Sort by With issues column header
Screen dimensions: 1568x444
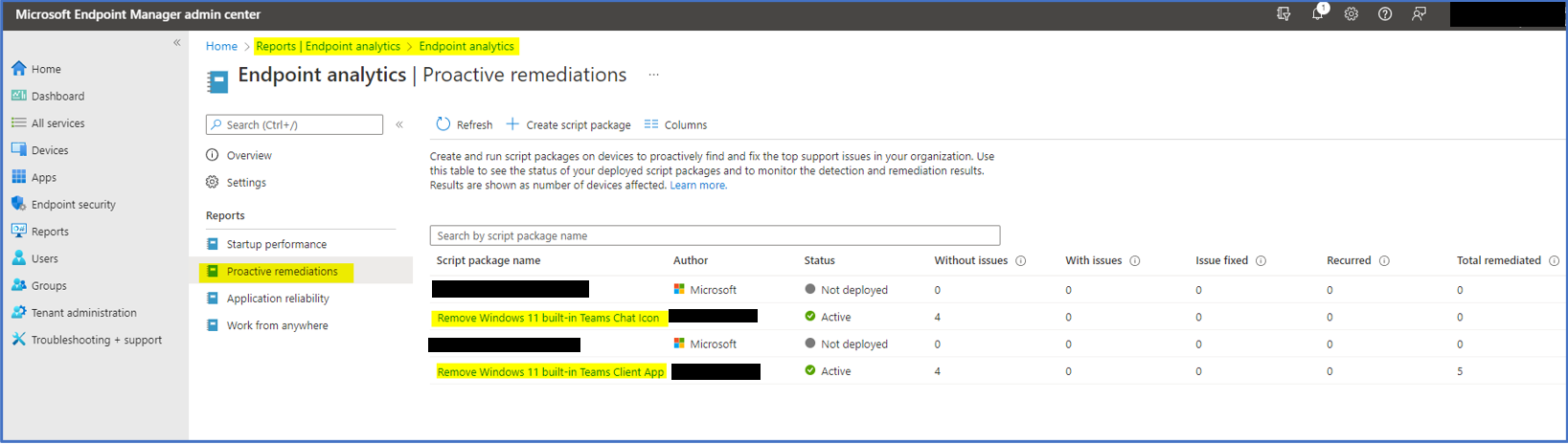[x=1094, y=260]
